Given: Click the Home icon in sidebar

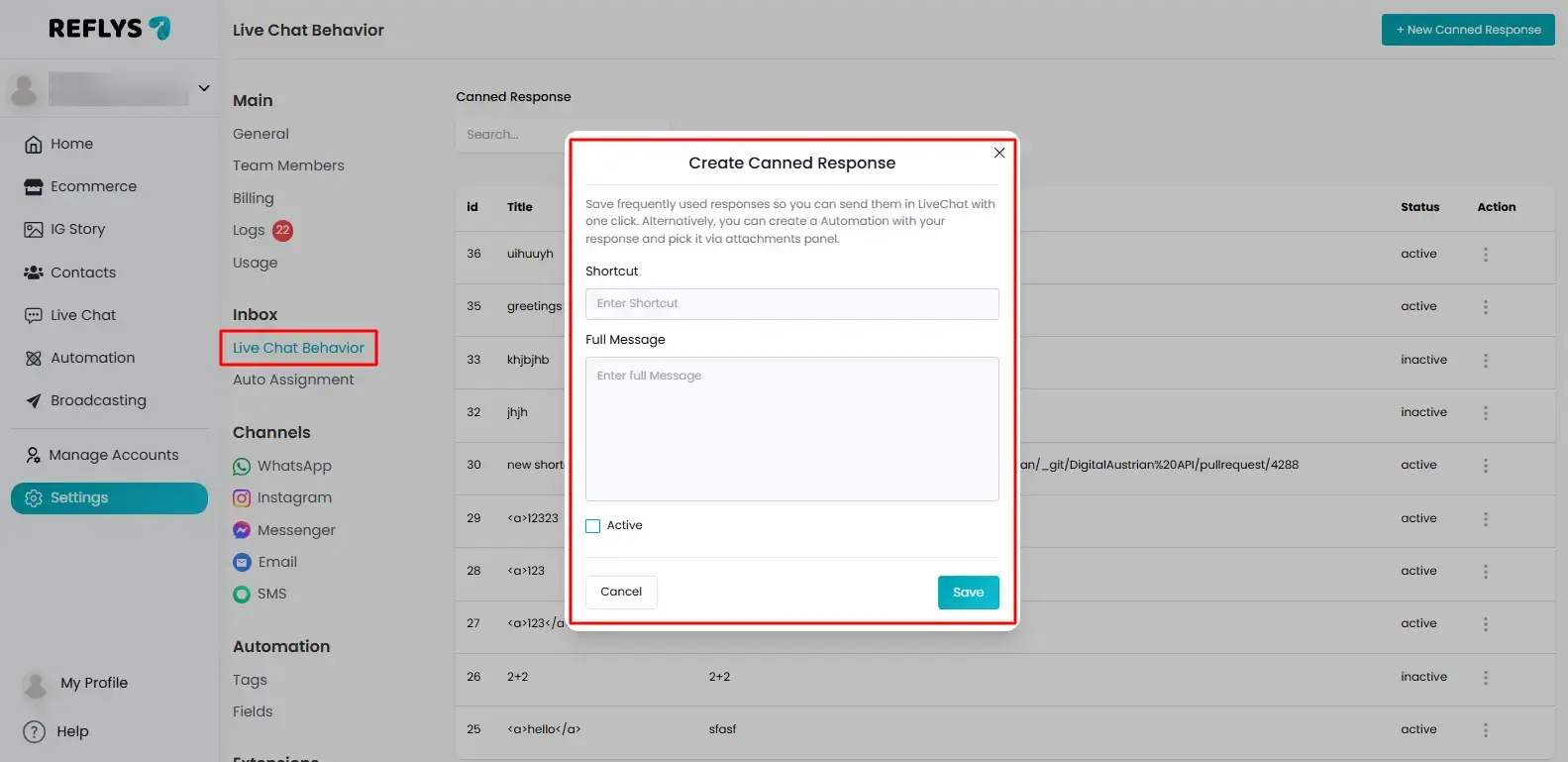Looking at the screenshot, I should pos(34,145).
